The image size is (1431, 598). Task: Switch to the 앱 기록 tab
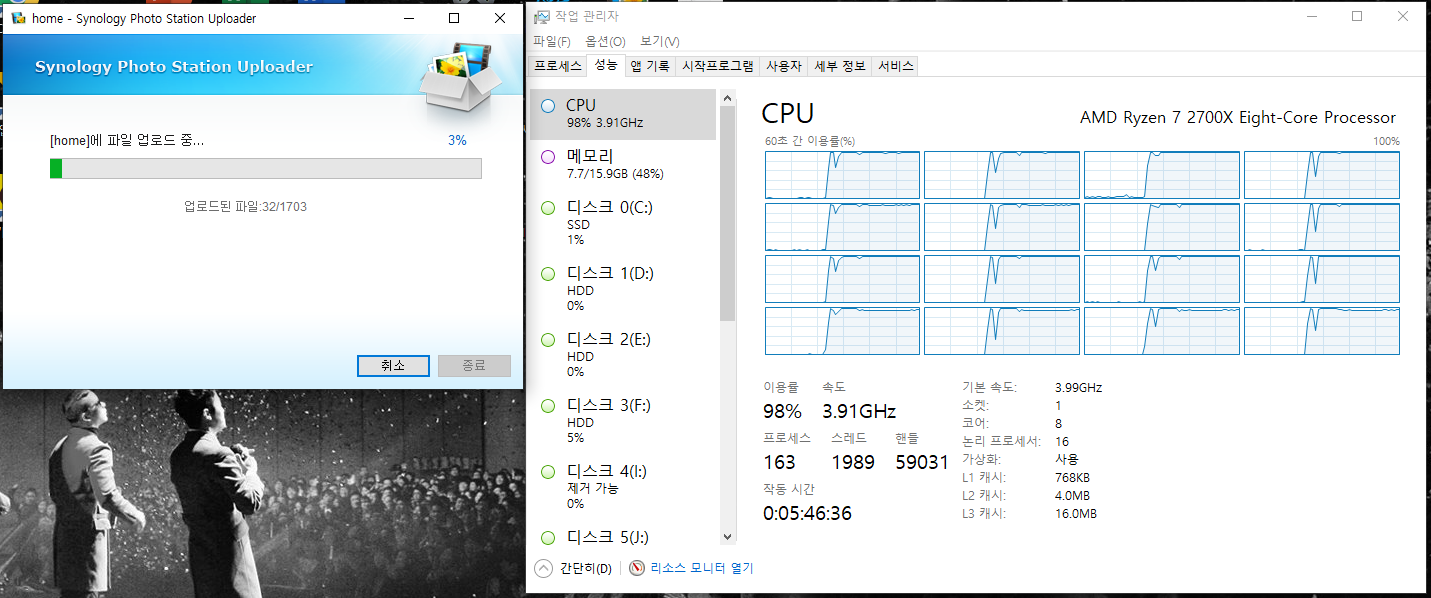[x=650, y=66]
